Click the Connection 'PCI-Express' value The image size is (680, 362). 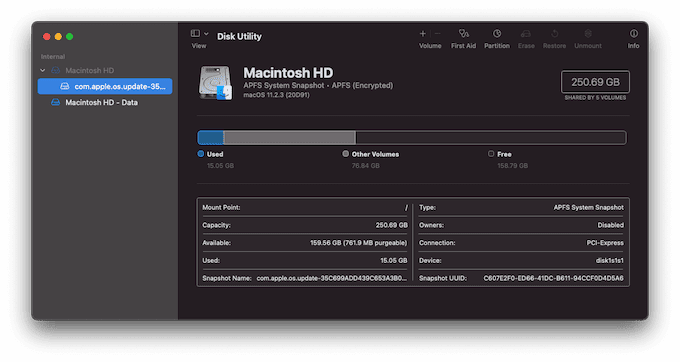pos(605,243)
